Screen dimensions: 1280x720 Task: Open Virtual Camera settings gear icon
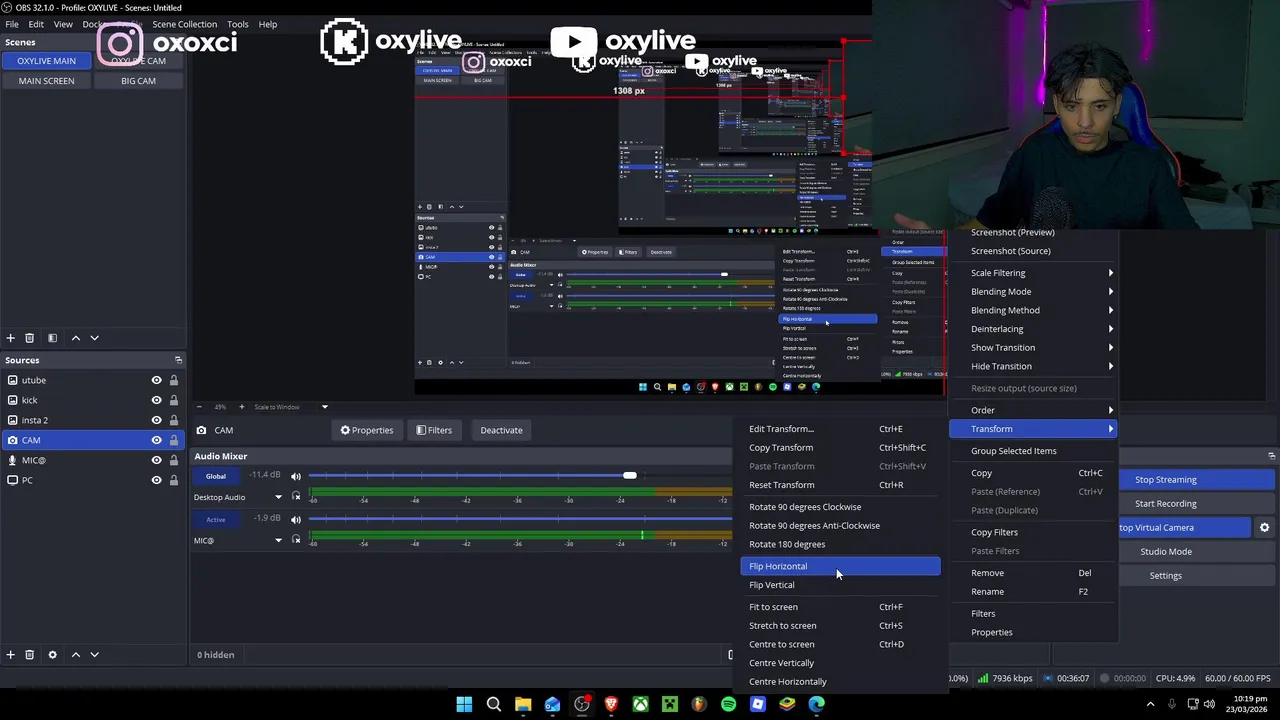point(1264,527)
